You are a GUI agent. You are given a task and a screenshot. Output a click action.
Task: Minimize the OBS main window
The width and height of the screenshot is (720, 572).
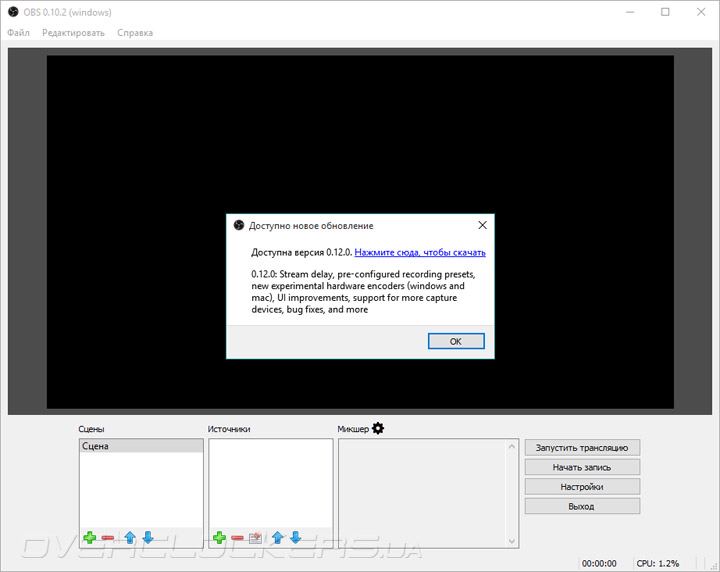(630, 12)
